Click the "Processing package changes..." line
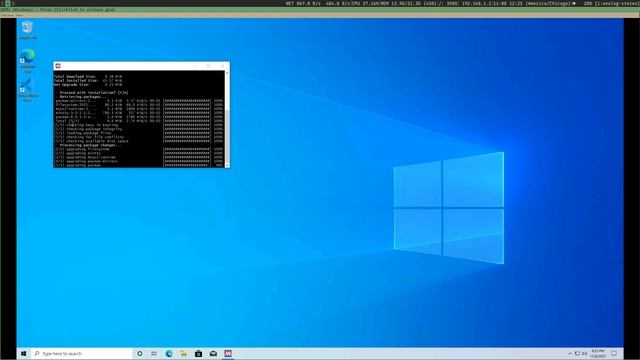The width and height of the screenshot is (640, 360). click(91, 145)
